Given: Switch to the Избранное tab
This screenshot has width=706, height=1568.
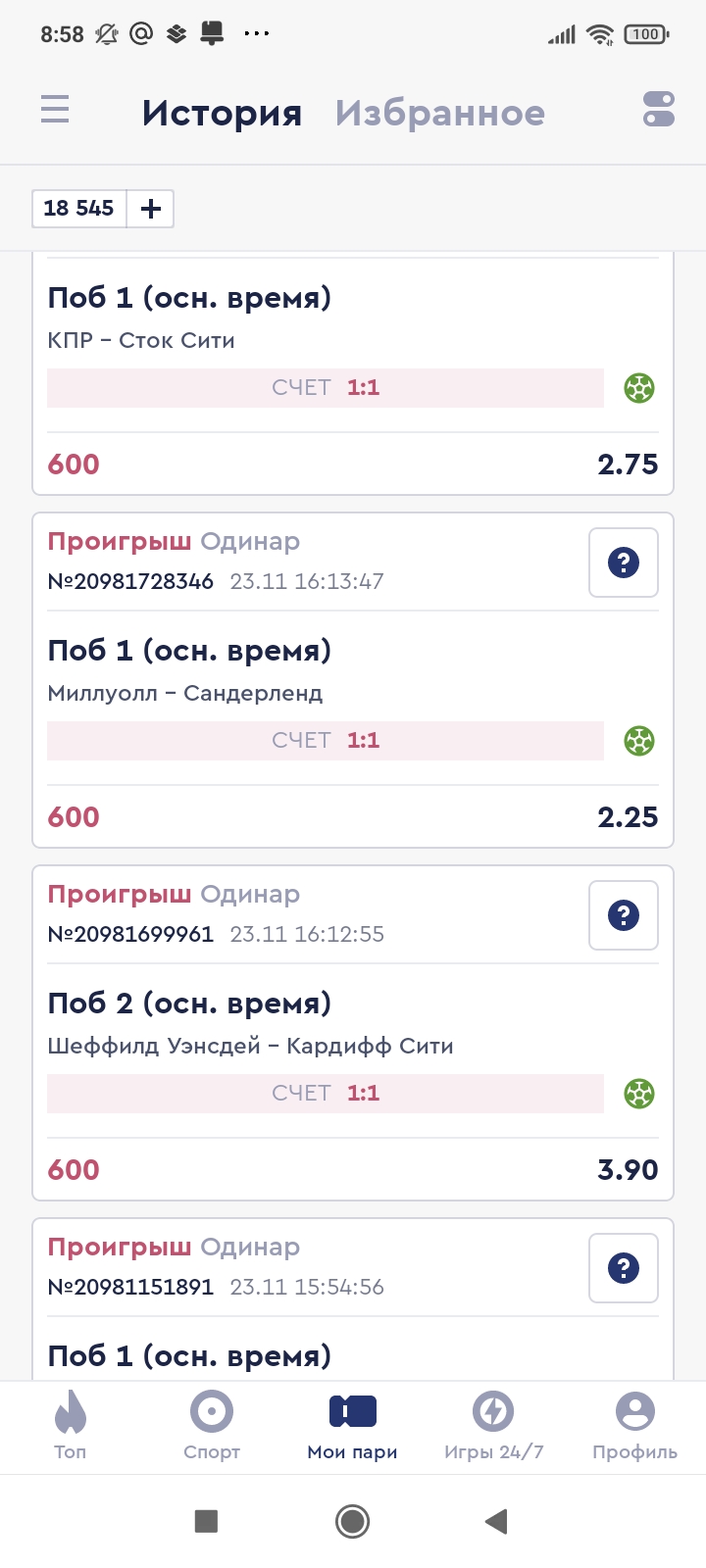Looking at the screenshot, I should 439,113.
